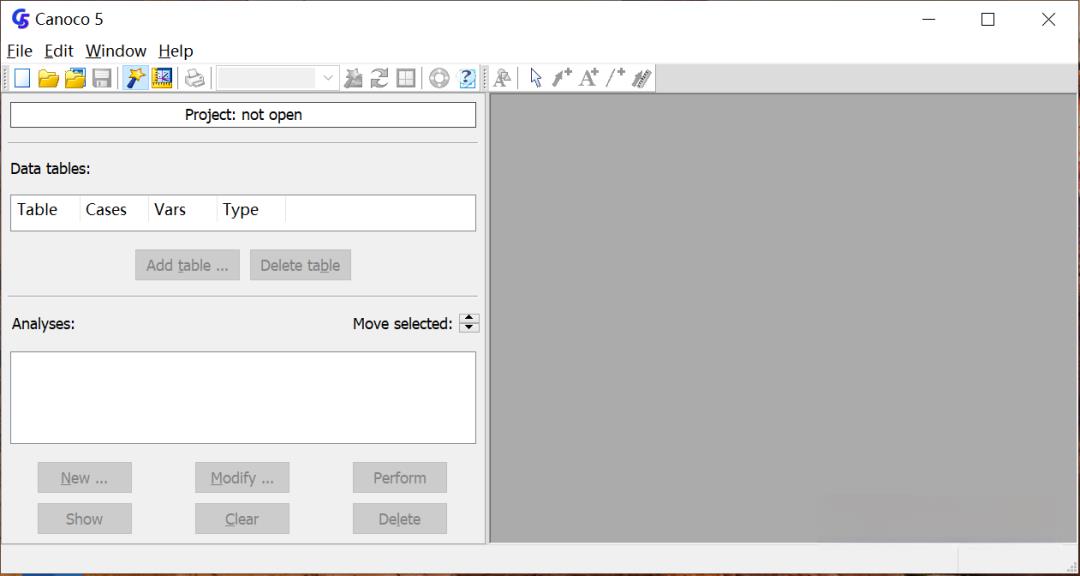This screenshot has width=1080, height=576.
Task: Click the grayed-out floppy disk Save icon
Action: [x=102, y=78]
